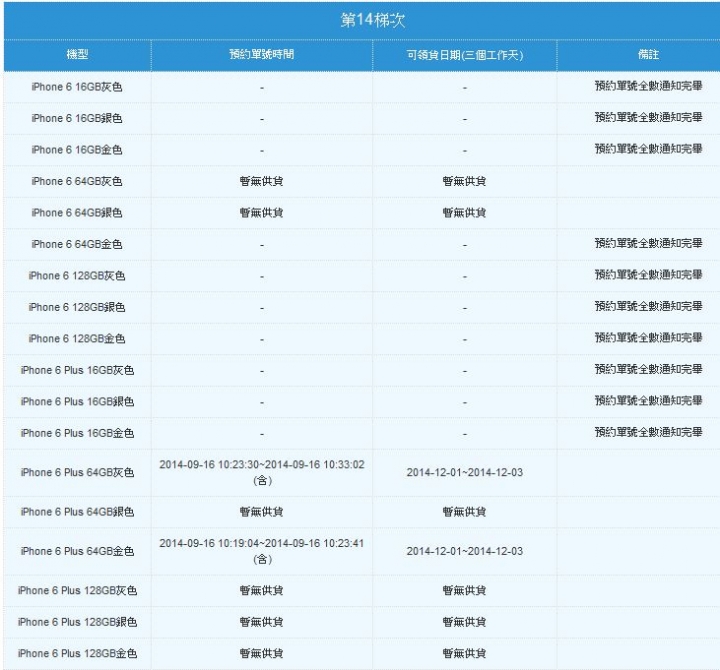Select the iPhone 6 128GB銀色 row label

pyautogui.click(x=77, y=307)
